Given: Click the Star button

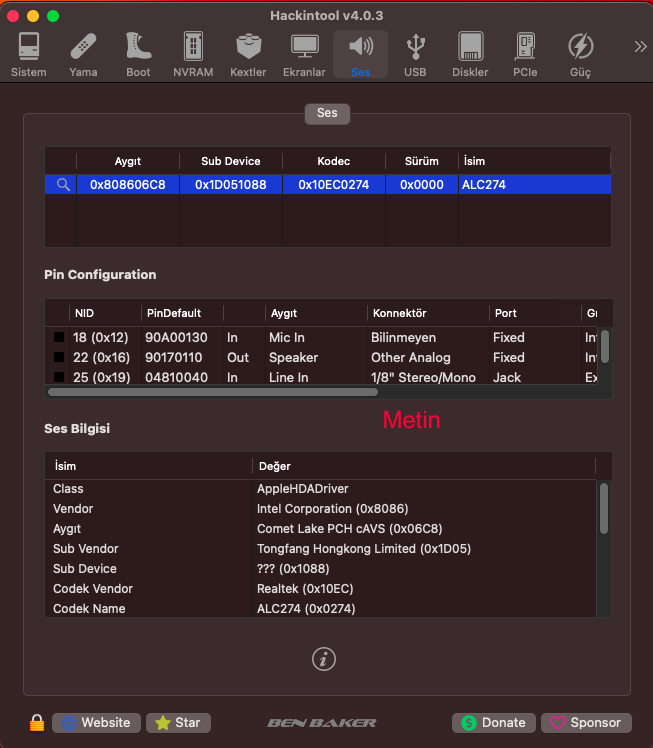Looking at the screenshot, I should click(178, 723).
